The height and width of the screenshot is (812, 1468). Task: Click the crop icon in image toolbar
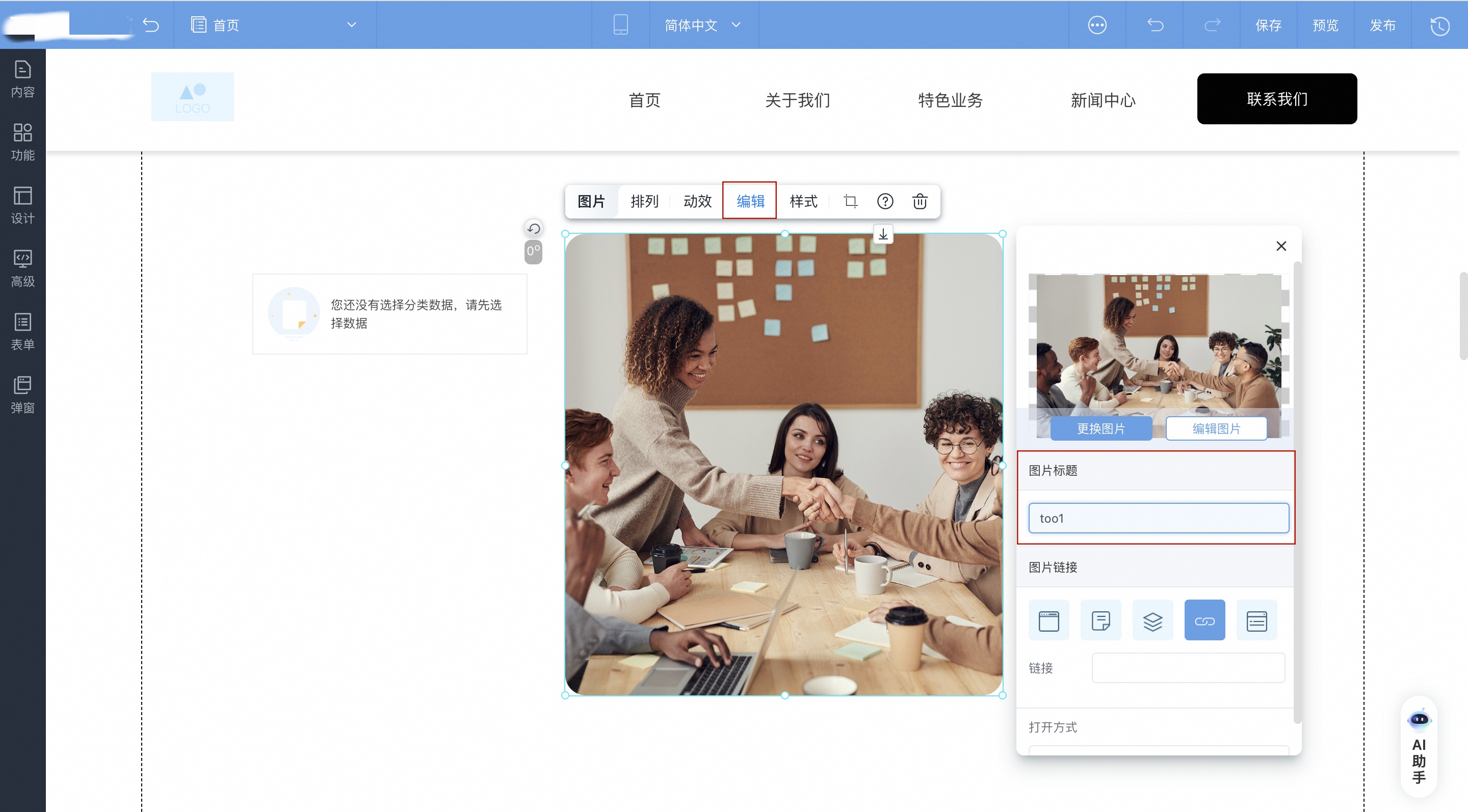point(850,201)
